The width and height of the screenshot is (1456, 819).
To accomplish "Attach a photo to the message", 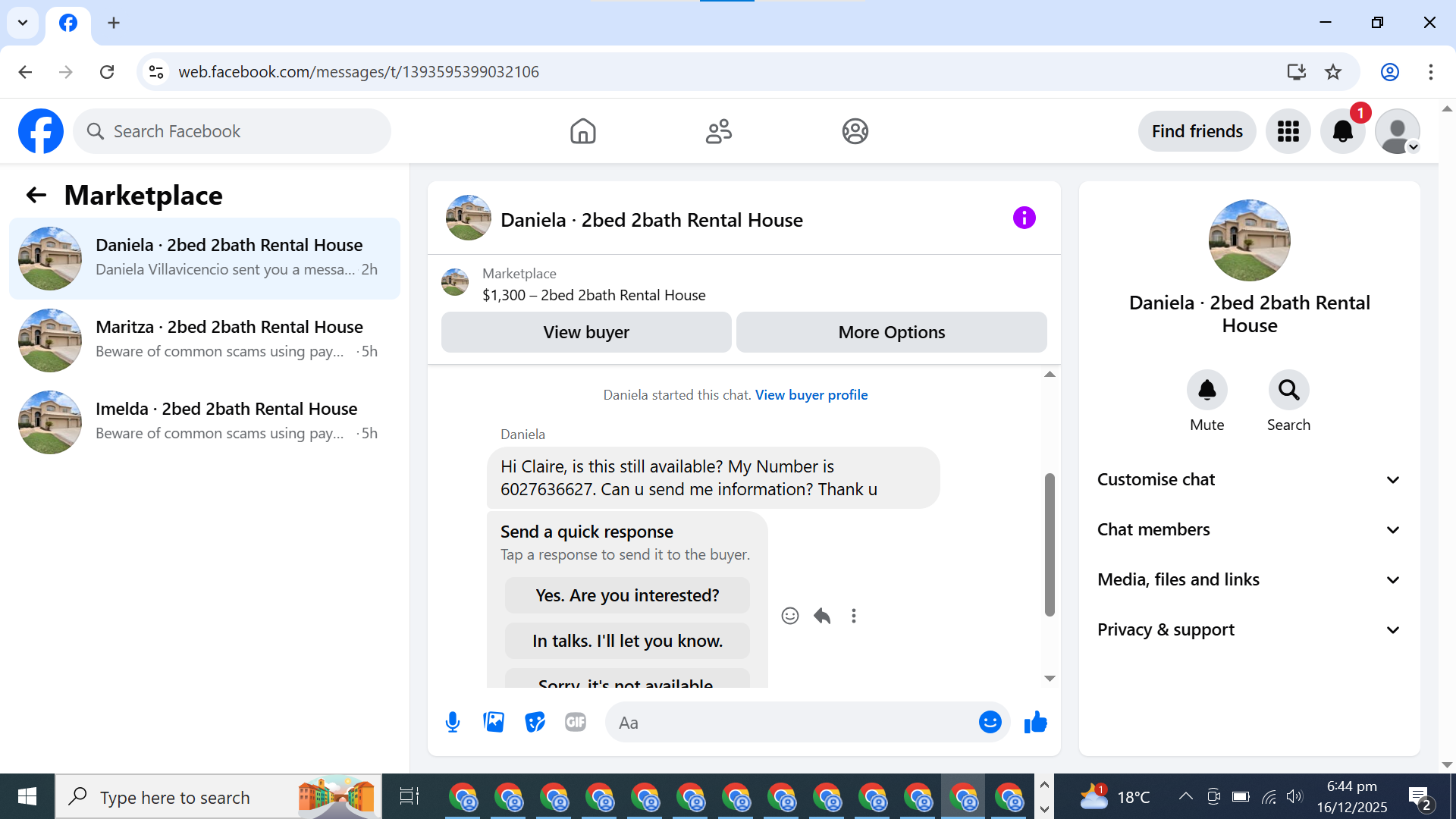I will pyautogui.click(x=494, y=723).
